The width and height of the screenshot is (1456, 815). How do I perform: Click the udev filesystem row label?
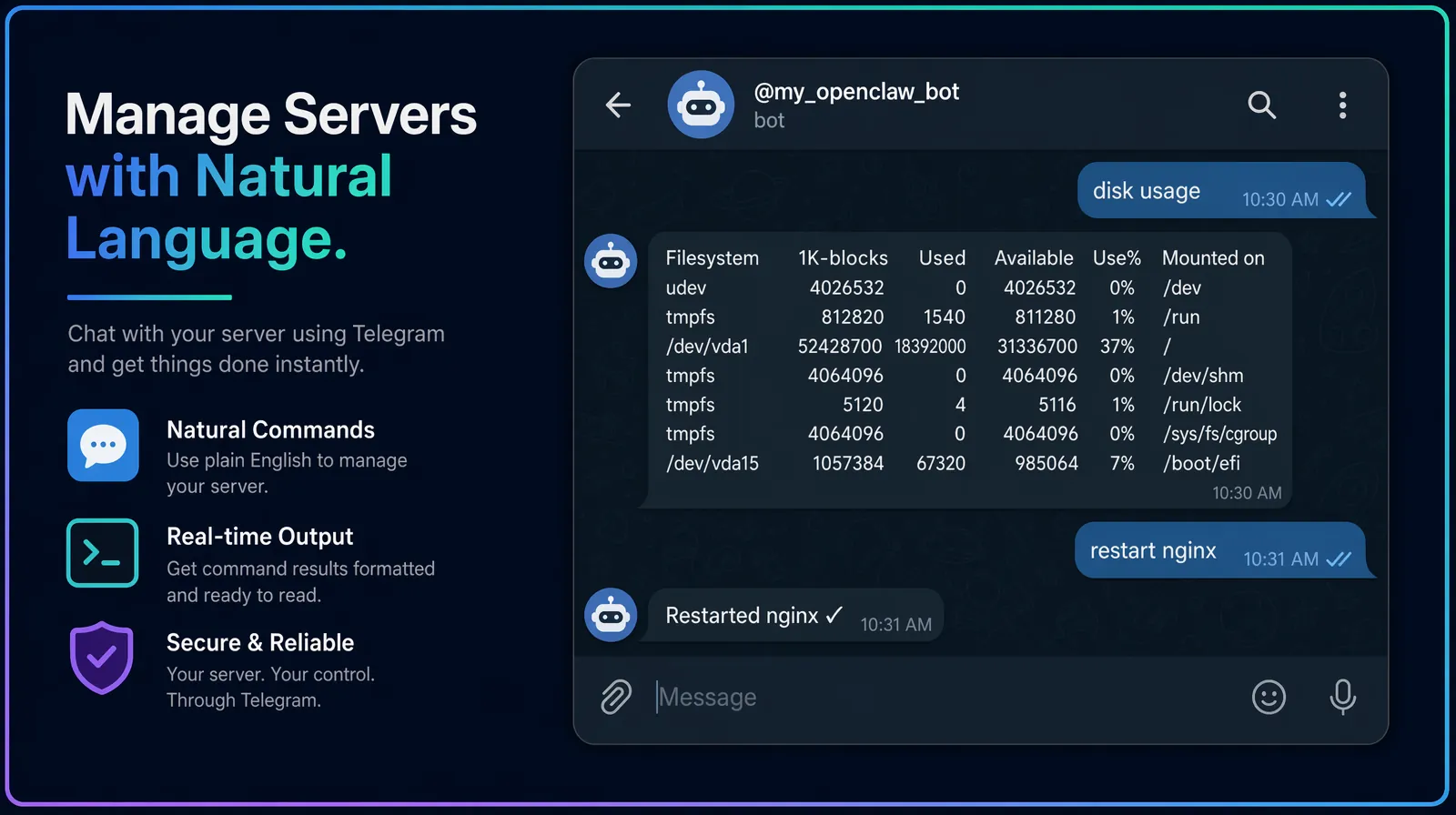[686, 288]
